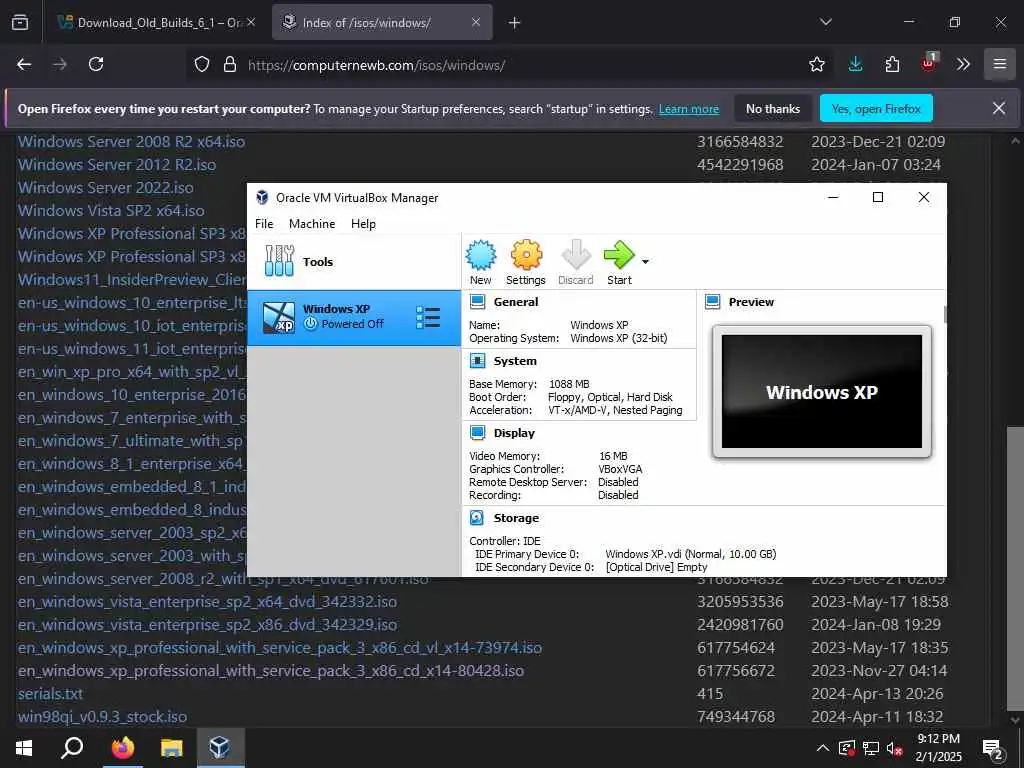Image resolution: width=1024 pixels, height=768 pixels.
Task: Click Firefox View icon
Action: tap(20, 22)
